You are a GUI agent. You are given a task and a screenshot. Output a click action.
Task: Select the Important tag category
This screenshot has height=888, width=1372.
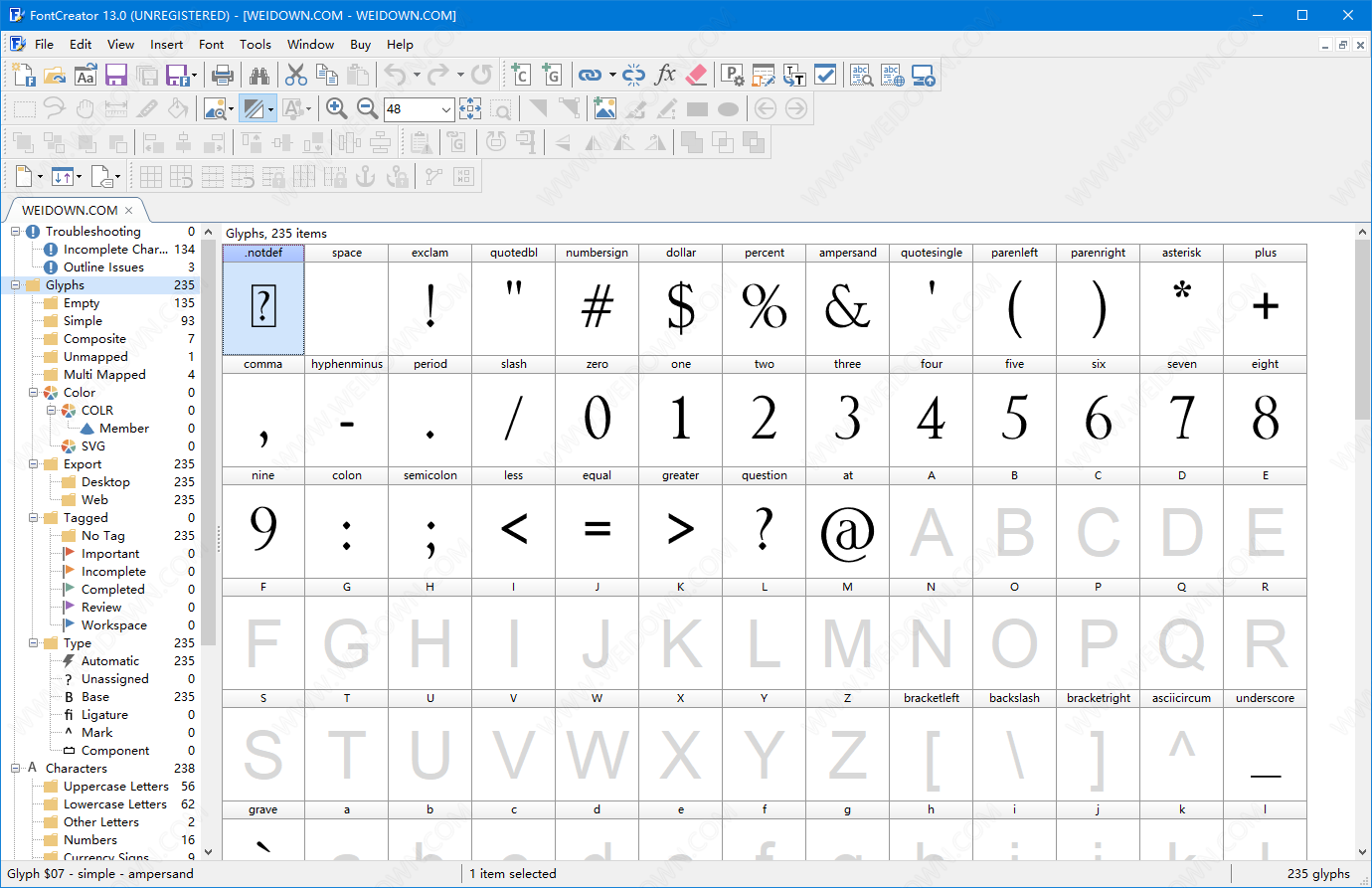click(x=110, y=554)
